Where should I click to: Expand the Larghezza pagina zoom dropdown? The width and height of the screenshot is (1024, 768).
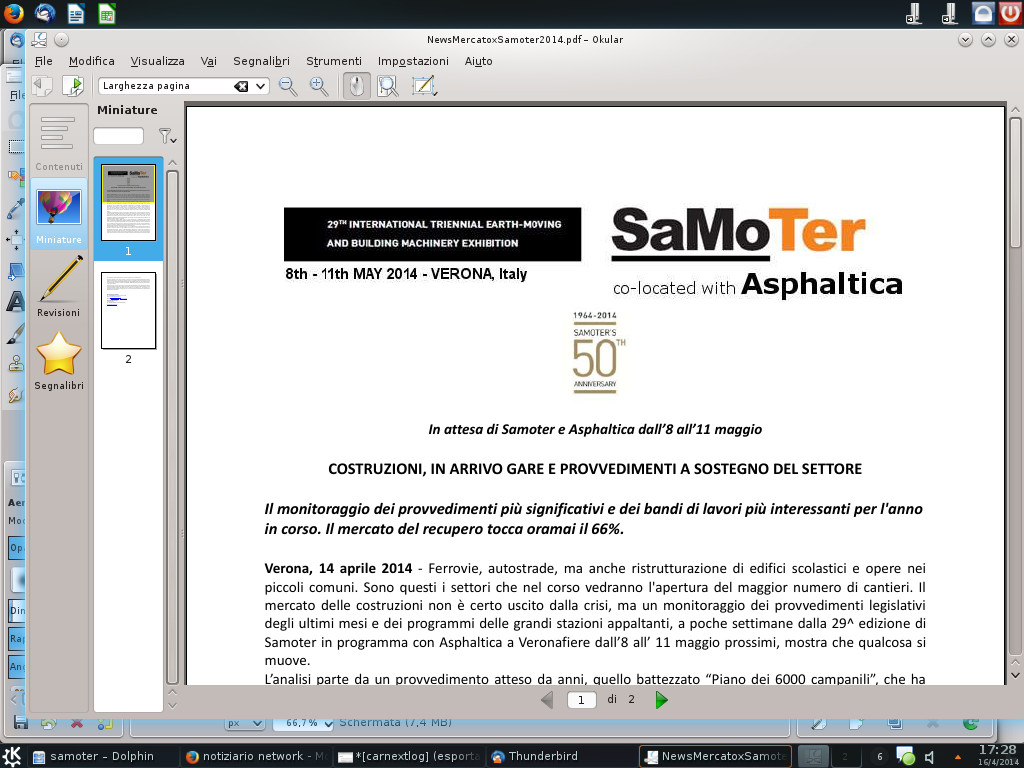point(261,86)
